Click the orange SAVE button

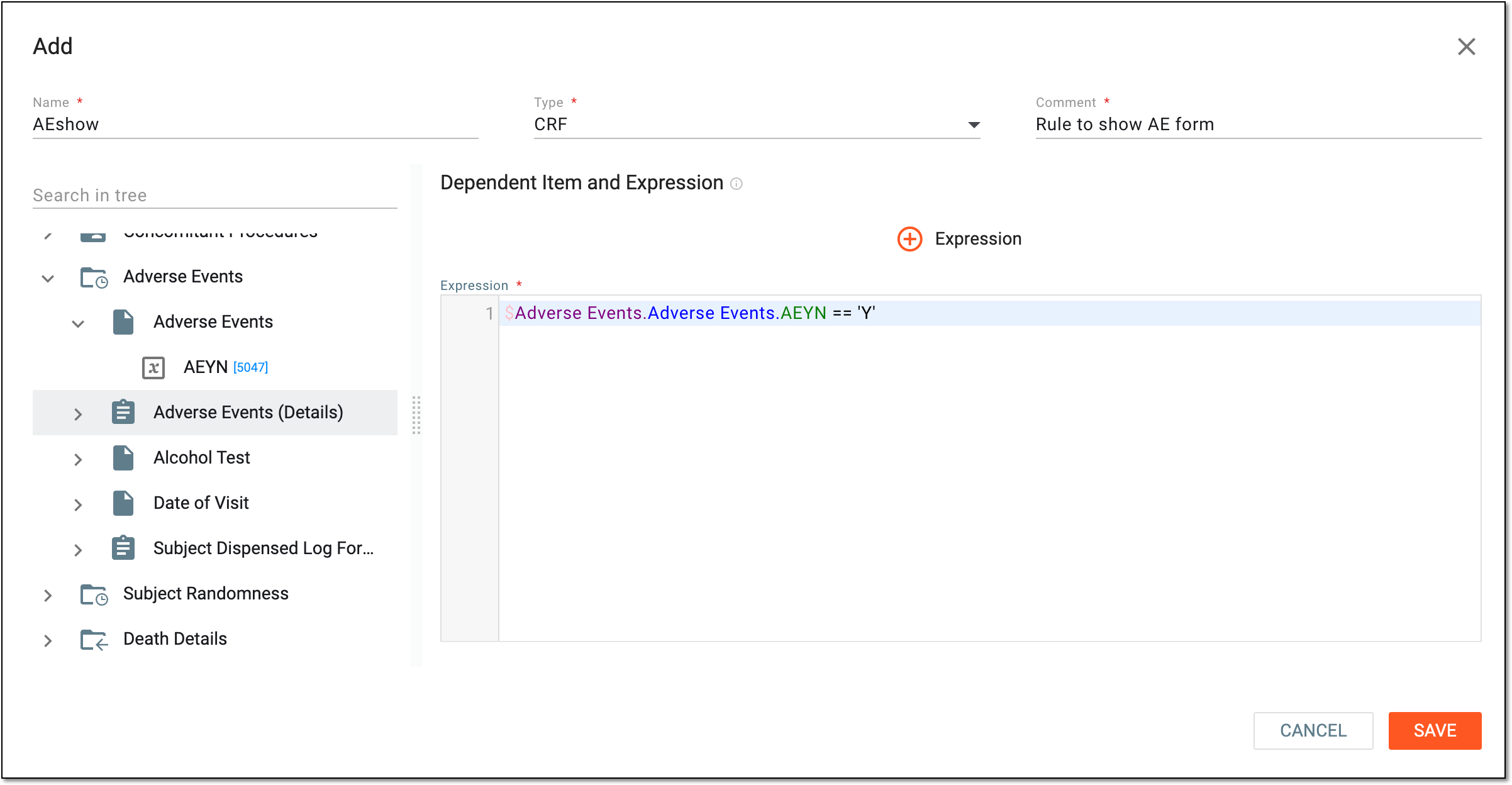coord(1435,730)
